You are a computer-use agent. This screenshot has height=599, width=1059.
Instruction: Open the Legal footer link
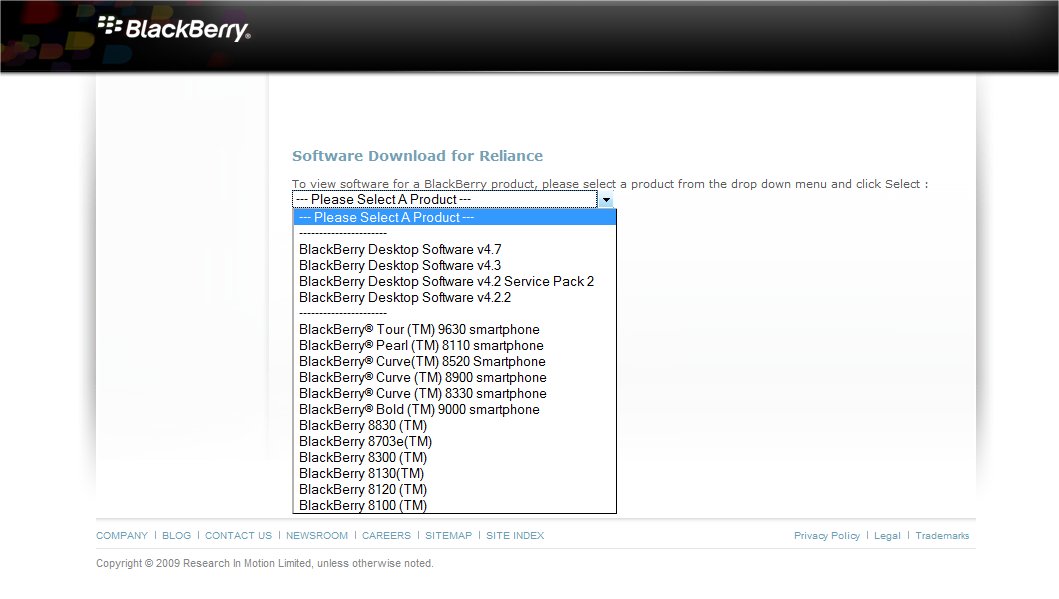(x=887, y=536)
